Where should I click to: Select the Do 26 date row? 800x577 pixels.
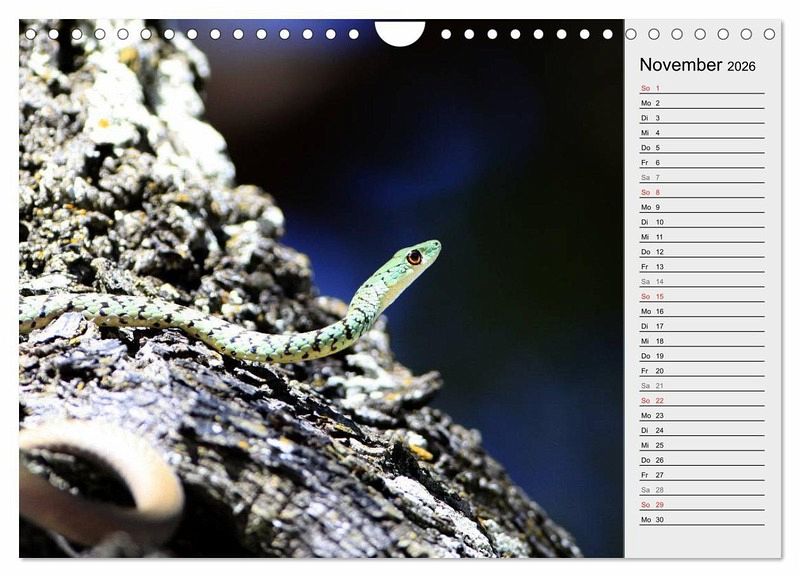(x=702, y=460)
